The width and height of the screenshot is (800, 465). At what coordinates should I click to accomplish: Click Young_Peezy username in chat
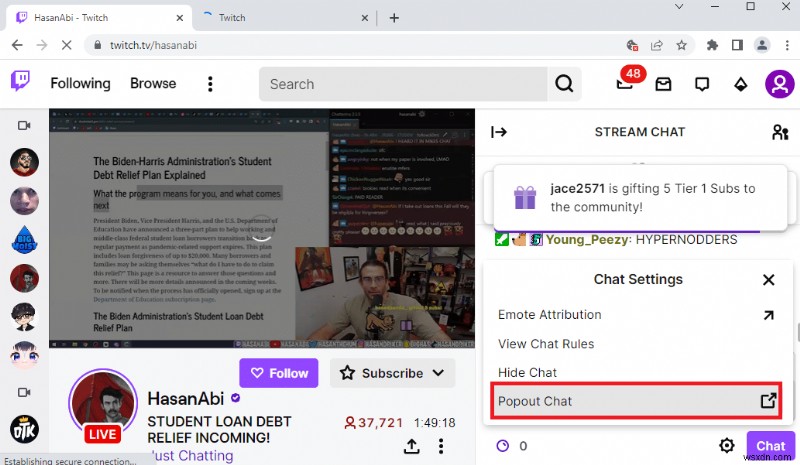(586, 240)
